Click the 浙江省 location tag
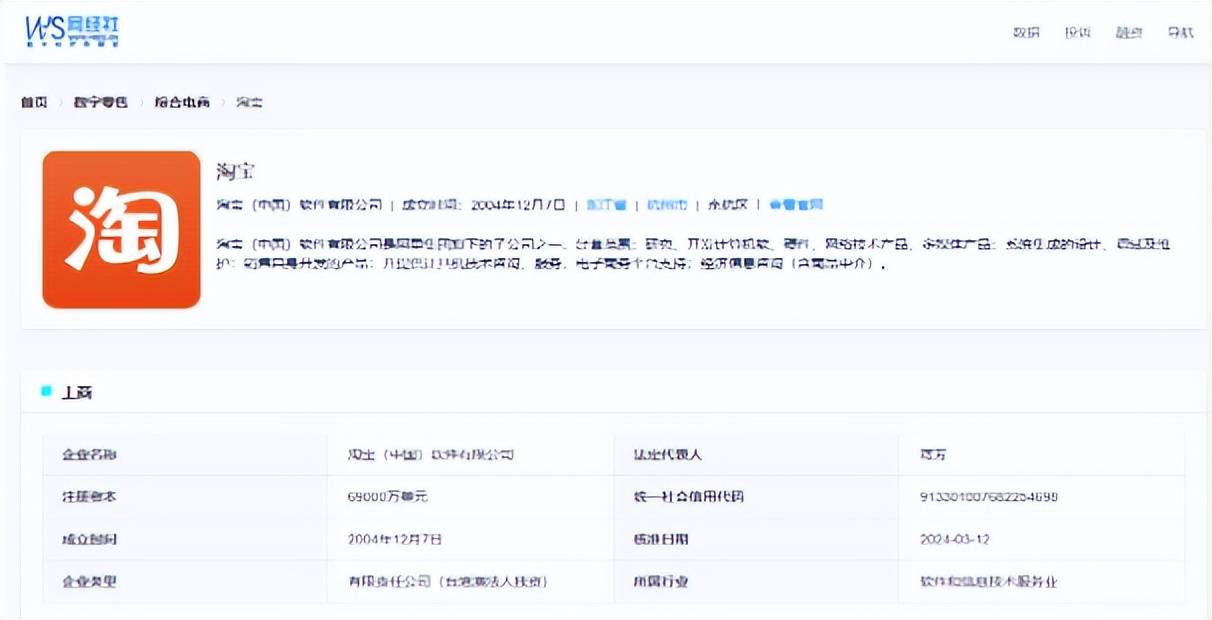 (606, 205)
